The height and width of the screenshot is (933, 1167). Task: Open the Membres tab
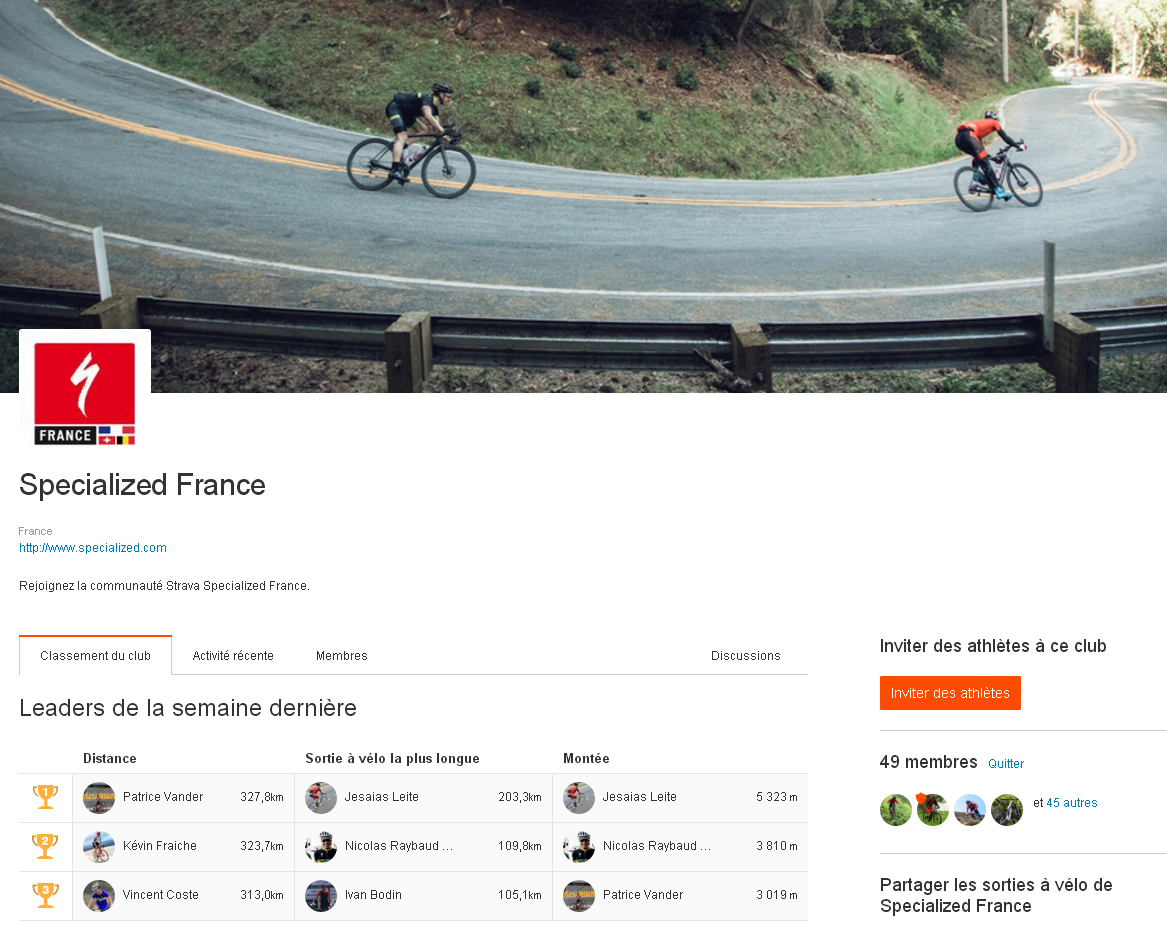(342, 655)
